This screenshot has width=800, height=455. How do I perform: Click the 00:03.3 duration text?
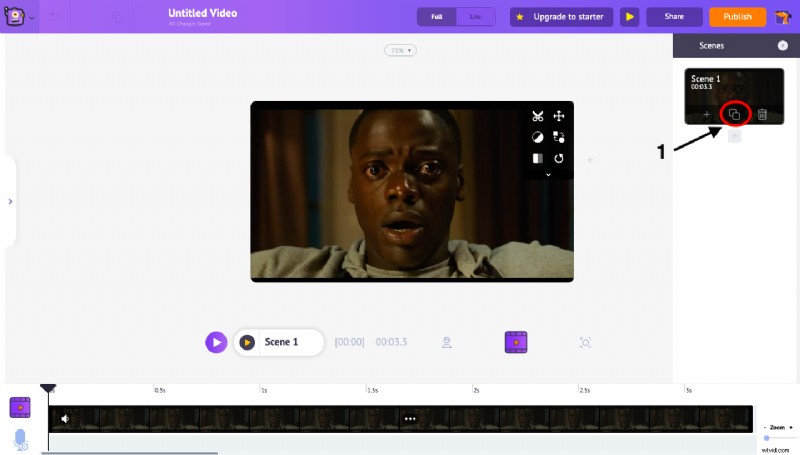[x=391, y=342]
